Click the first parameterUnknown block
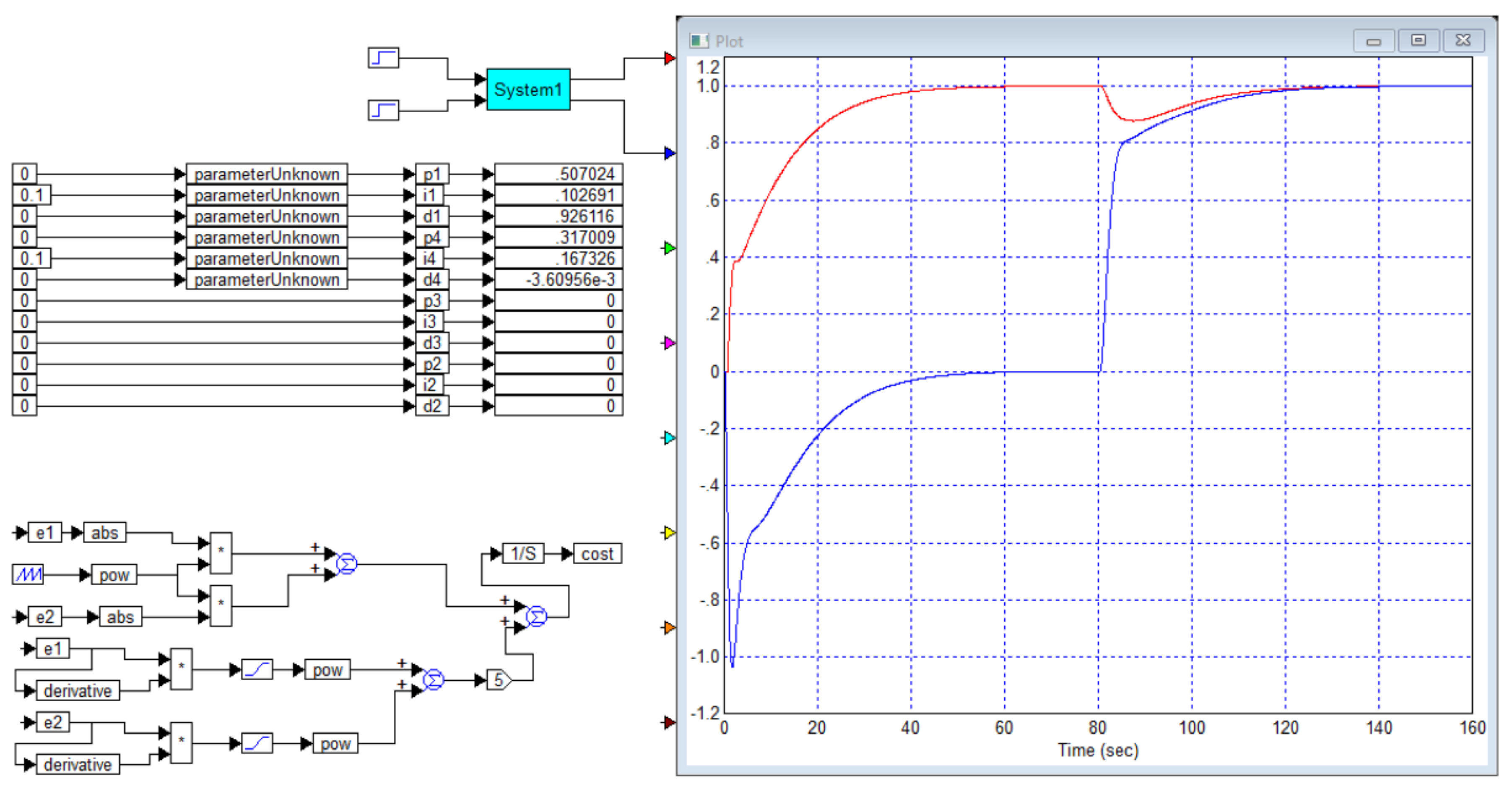 [x=267, y=174]
